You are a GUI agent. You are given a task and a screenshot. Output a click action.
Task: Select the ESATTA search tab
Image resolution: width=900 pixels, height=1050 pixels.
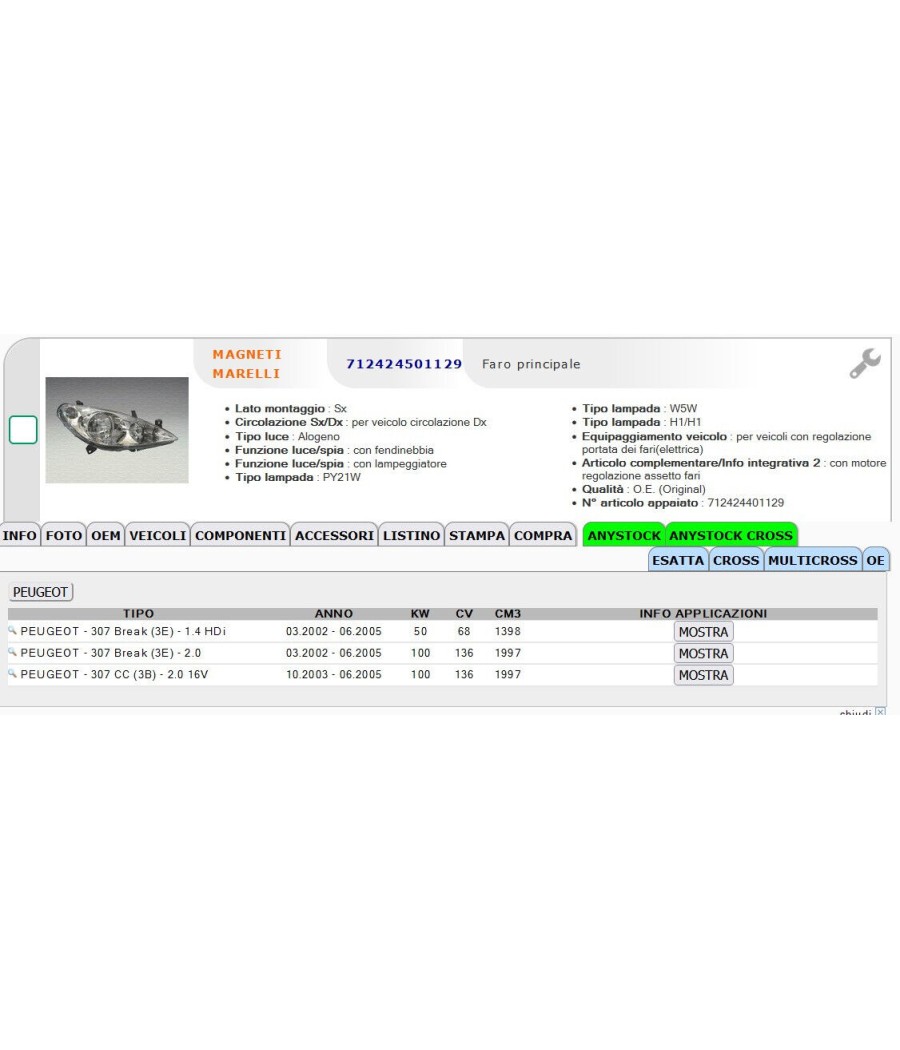tap(678, 560)
